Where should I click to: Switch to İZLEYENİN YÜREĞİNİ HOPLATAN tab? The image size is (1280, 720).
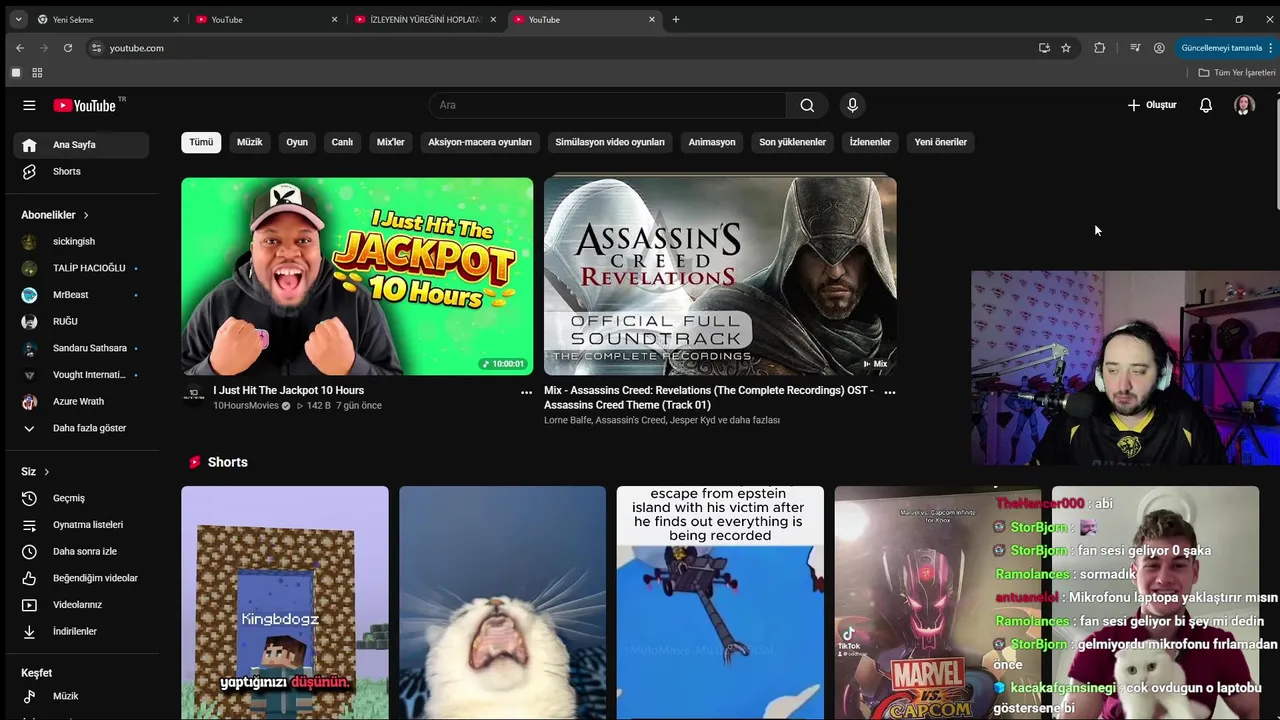point(425,19)
